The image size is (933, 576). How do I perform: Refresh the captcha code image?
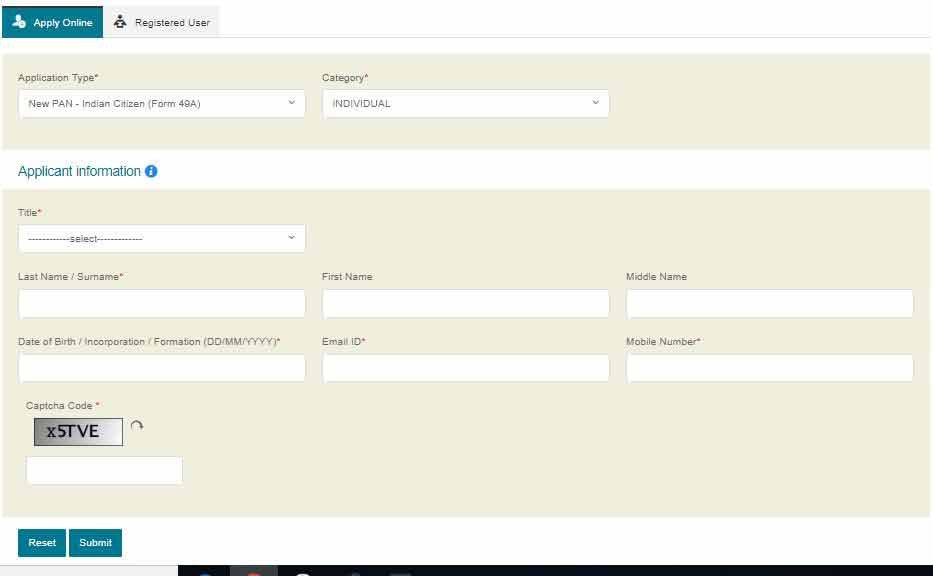(137, 426)
